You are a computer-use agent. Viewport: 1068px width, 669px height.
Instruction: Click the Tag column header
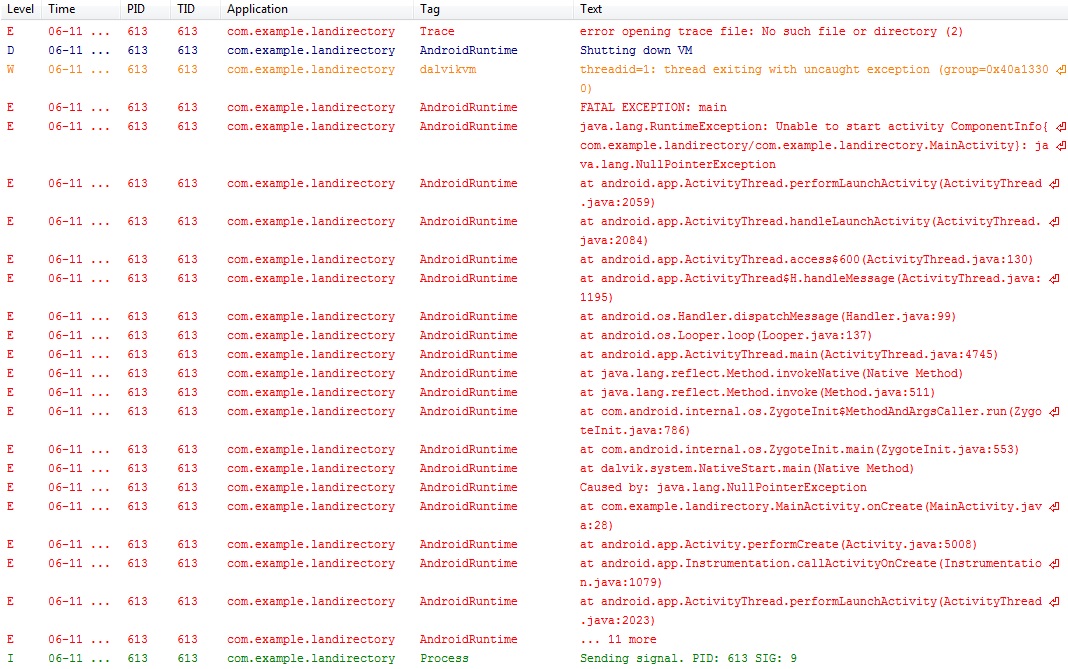(430, 9)
